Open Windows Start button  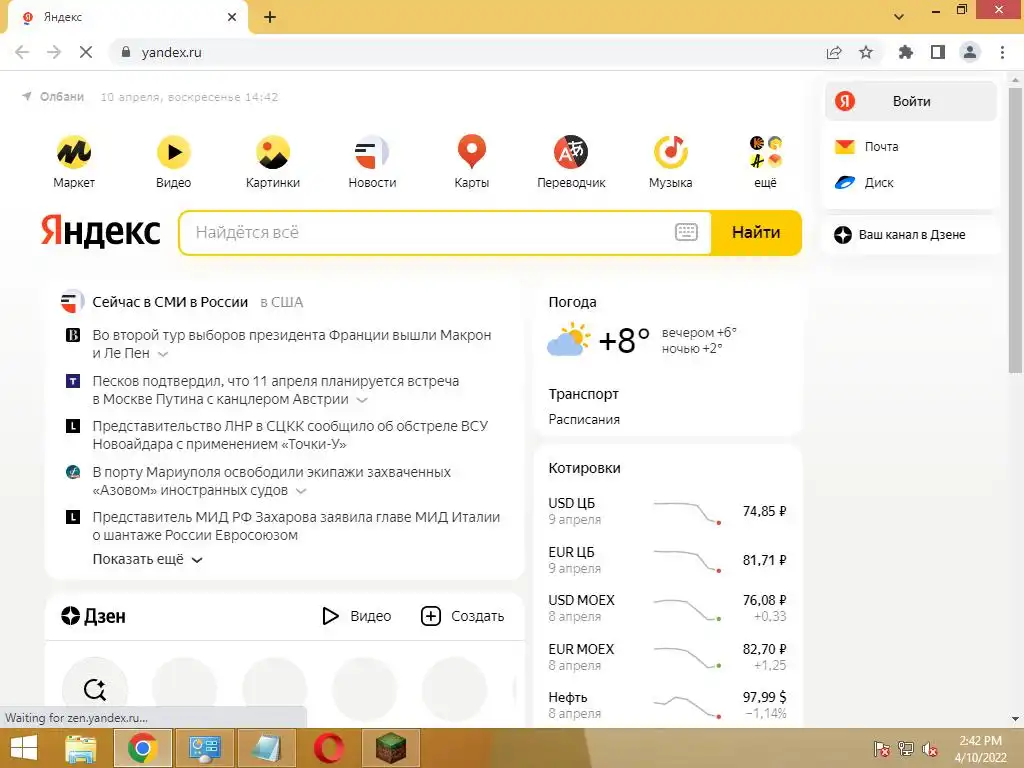pyautogui.click(x=24, y=748)
